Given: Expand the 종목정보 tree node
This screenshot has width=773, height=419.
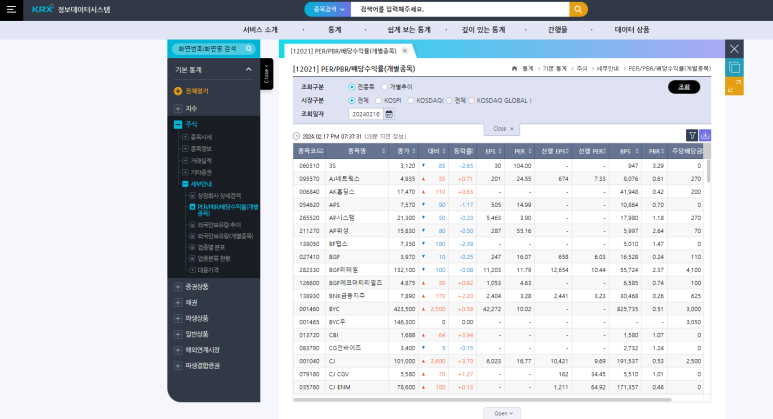Looking at the screenshot, I should point(185,149).
